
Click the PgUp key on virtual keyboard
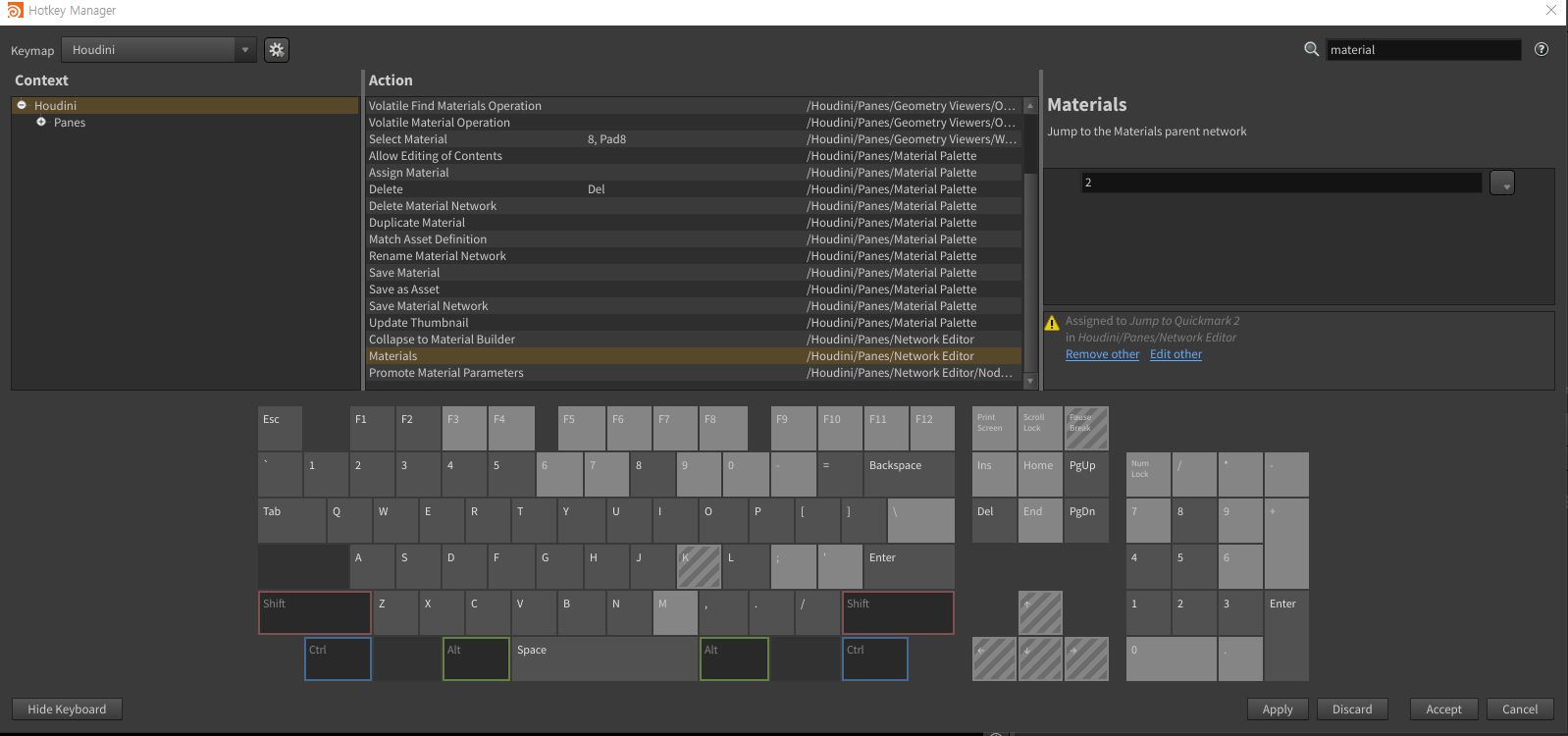pyautogui.click(x=1086, y=474)
